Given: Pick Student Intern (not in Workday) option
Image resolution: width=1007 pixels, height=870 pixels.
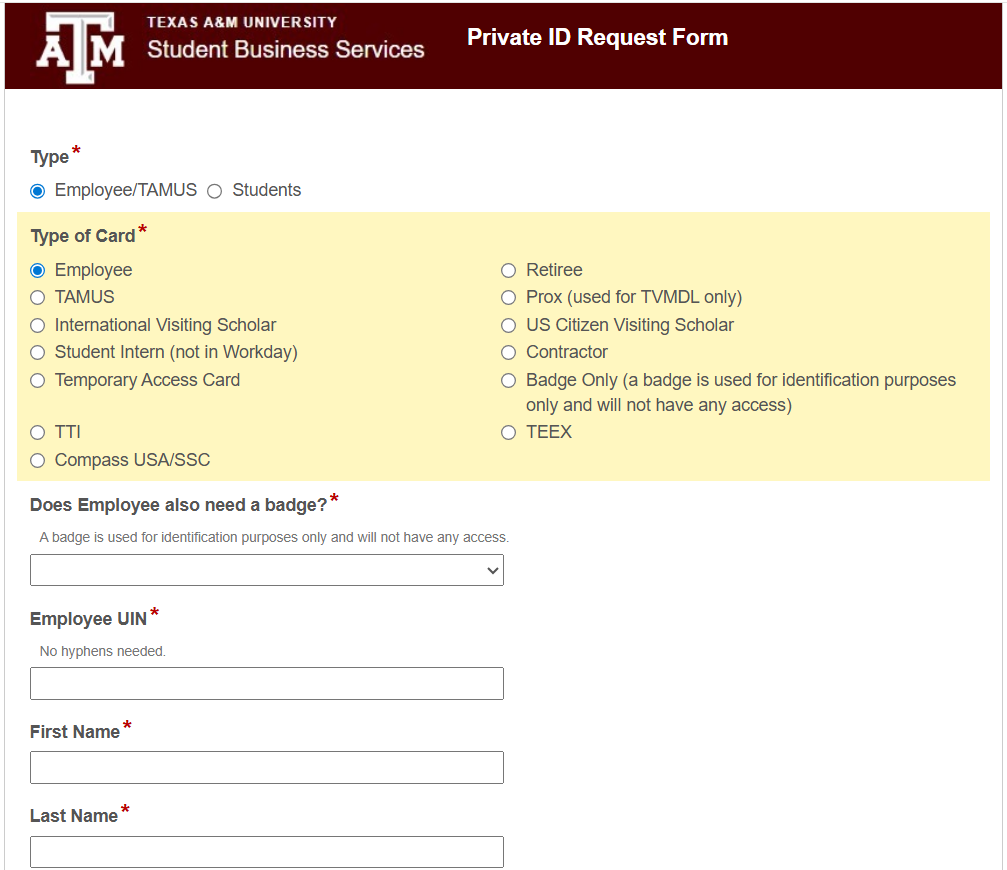Looking at the screenshot, I should click(37, 352).
